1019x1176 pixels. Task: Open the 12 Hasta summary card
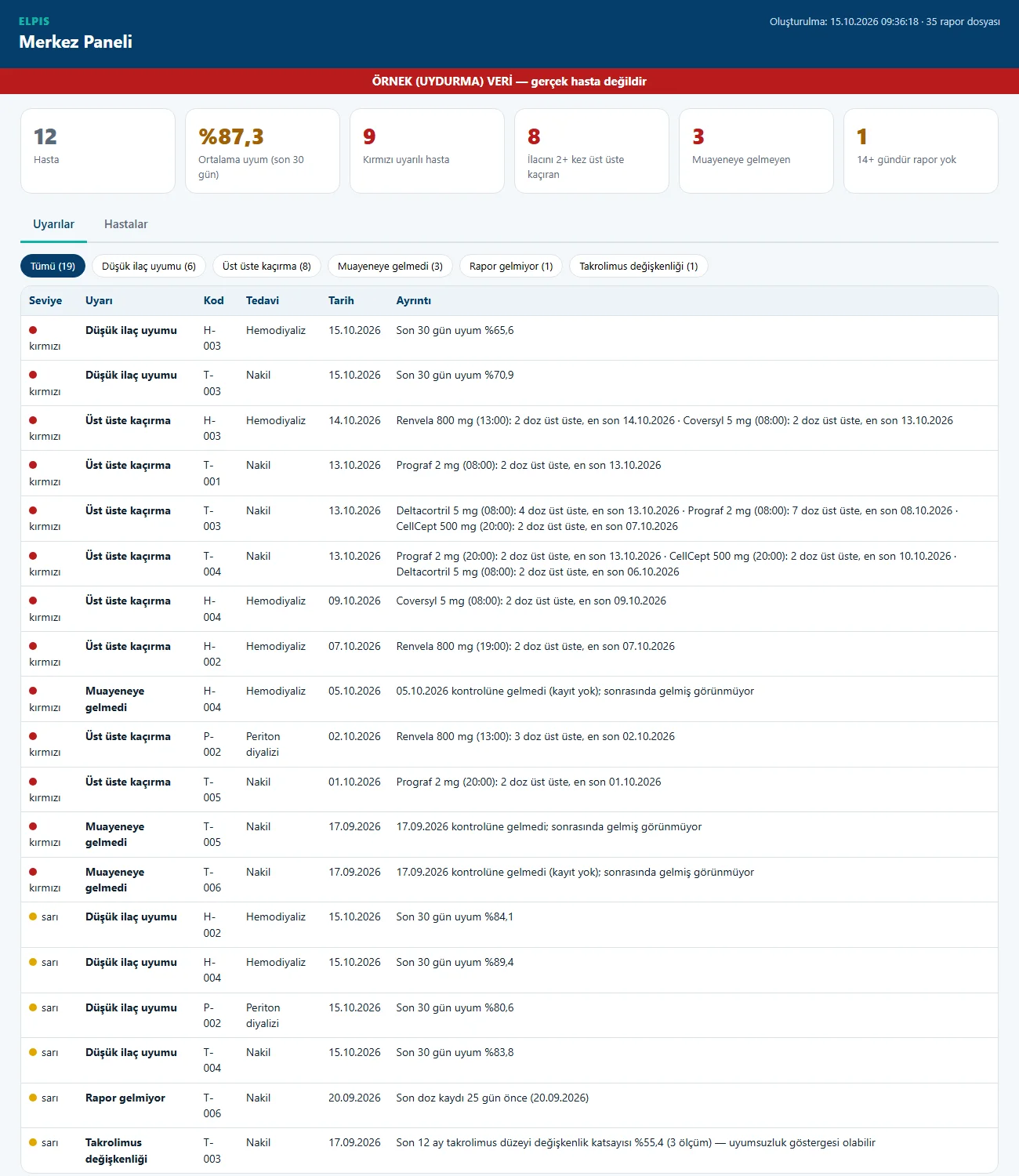(x=98, y=151)
